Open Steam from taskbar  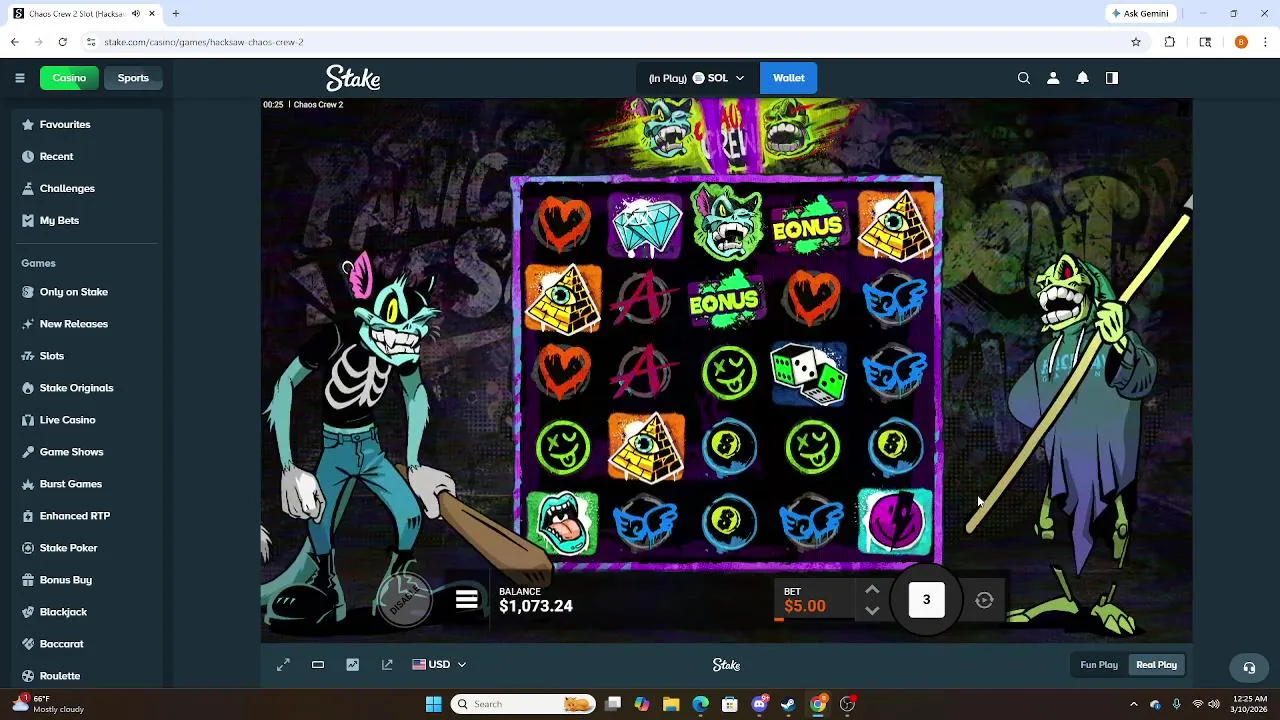tap(788, 704)
